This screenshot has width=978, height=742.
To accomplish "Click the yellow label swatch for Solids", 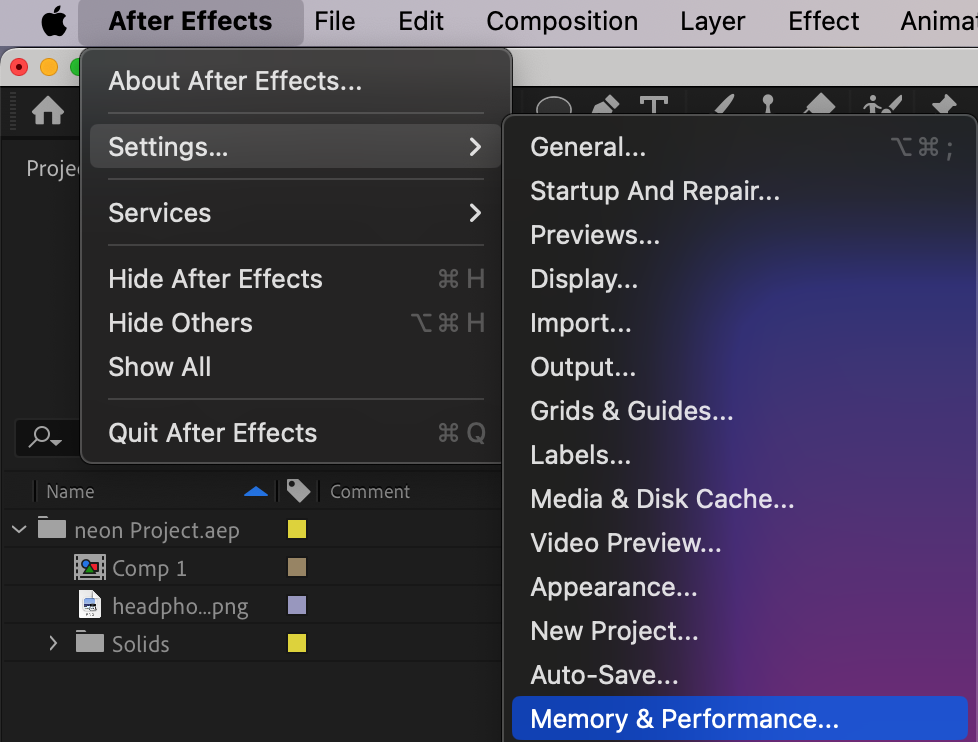I will pos(297,643).
